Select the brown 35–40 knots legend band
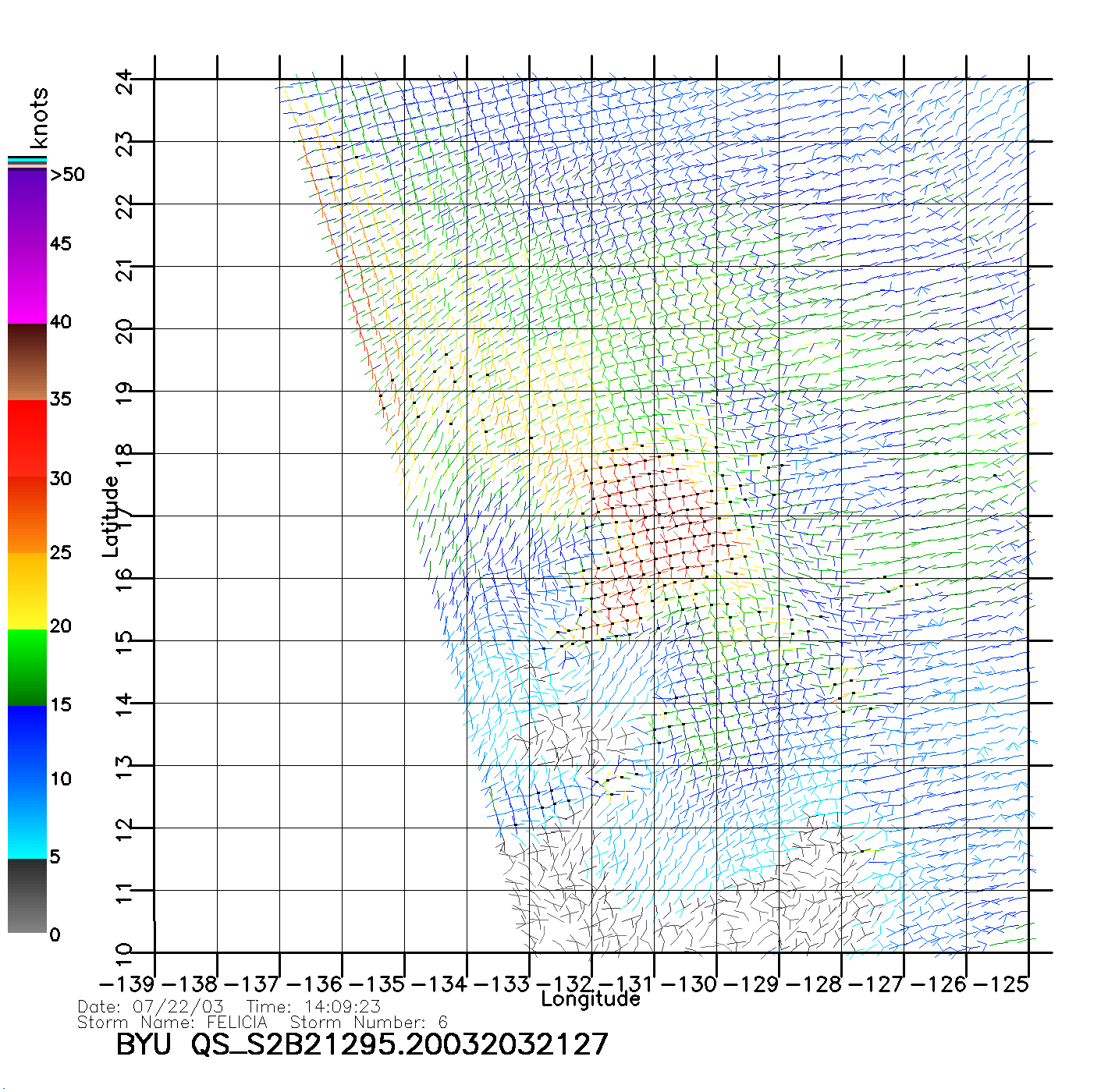The height and width of the screenshot is (1092, 1108). 27,362
